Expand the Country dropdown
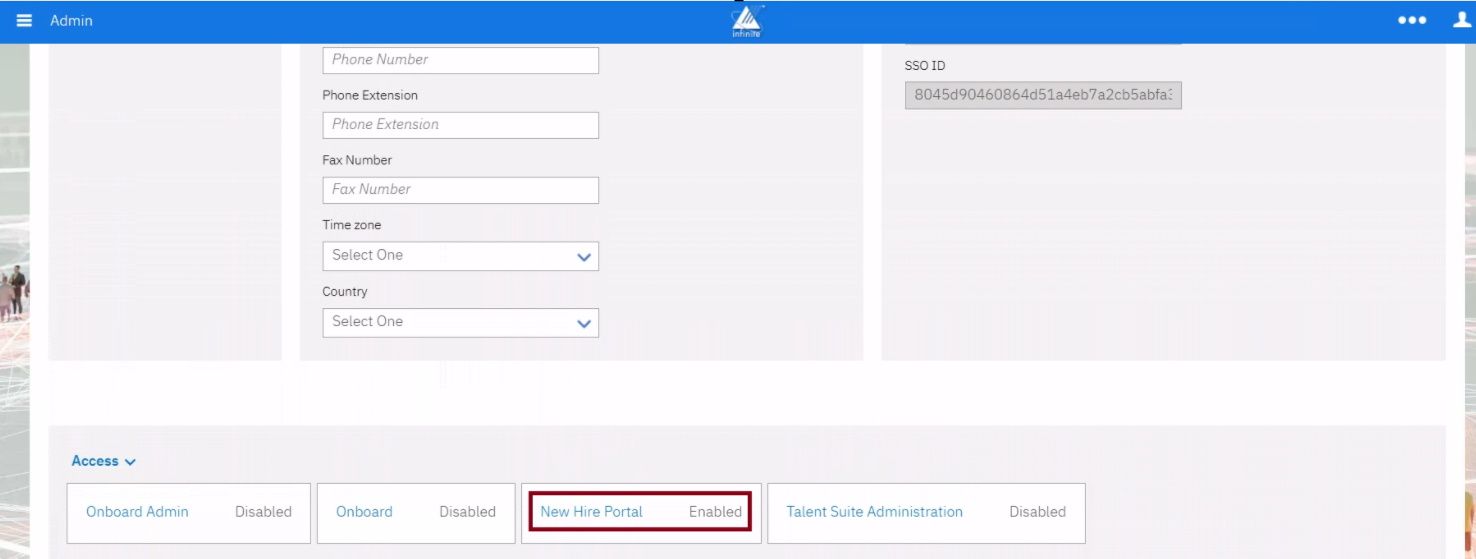Viewport: 1476px width, 559px height. click(x=460, y=322)
